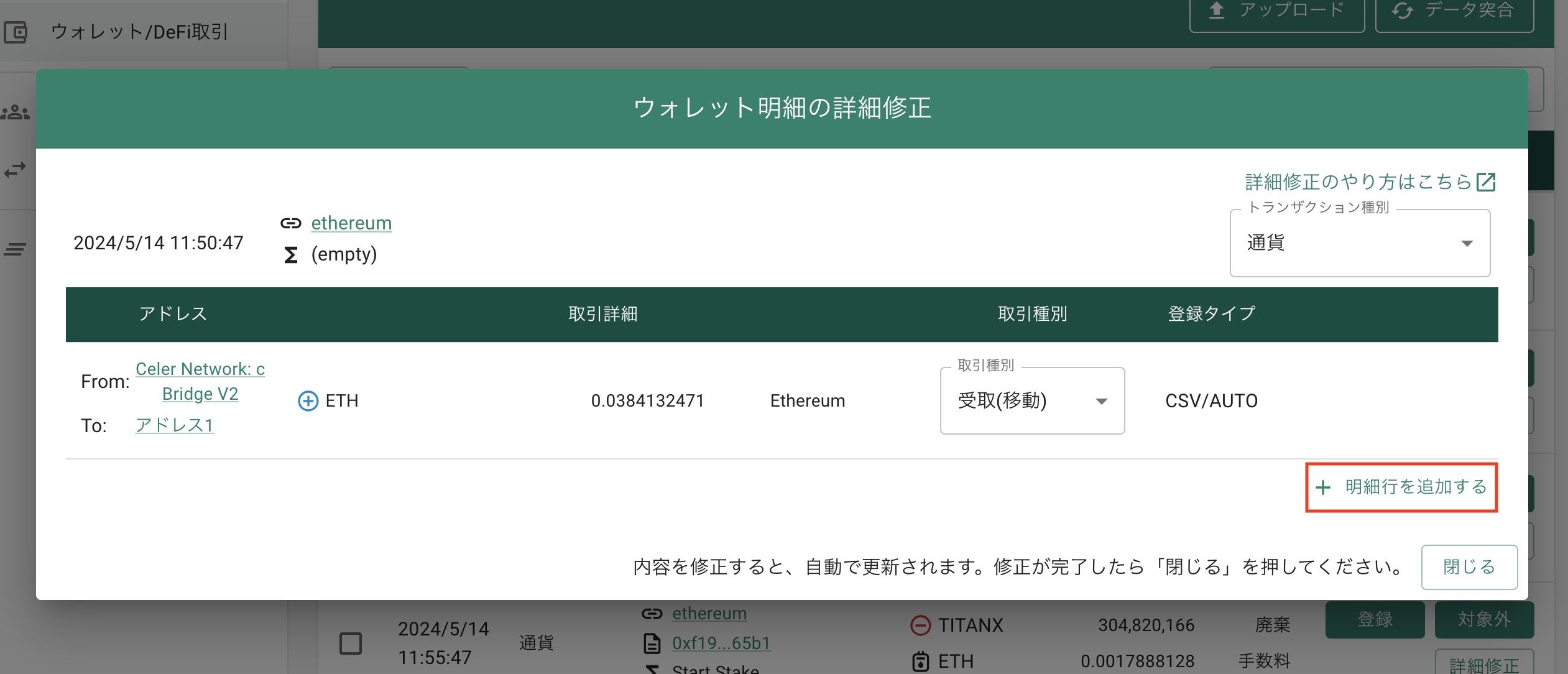
Task: Open the アドレス1 link
Action: tap(175, 425)
